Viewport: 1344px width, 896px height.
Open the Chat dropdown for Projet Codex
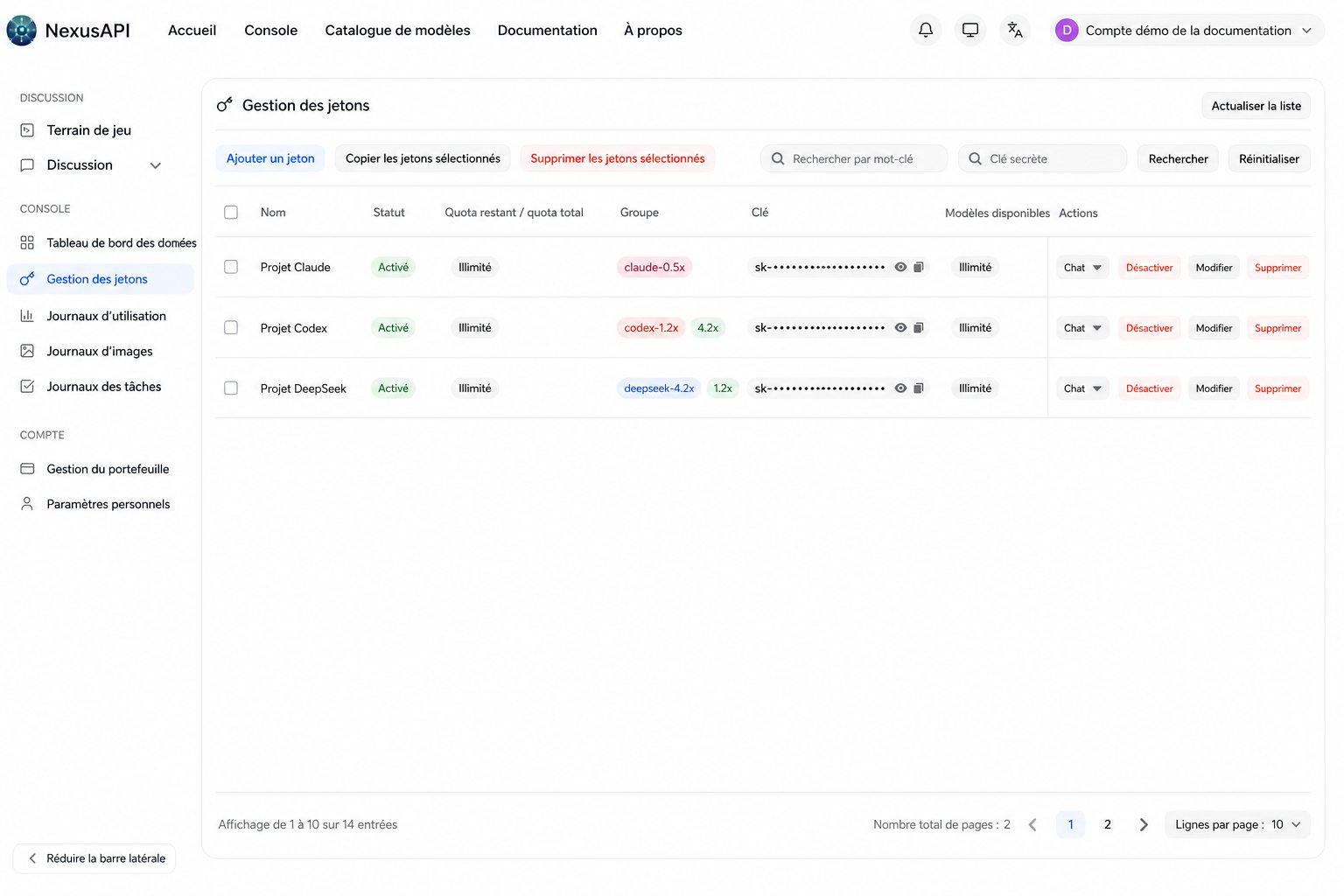pos(1082,327)
